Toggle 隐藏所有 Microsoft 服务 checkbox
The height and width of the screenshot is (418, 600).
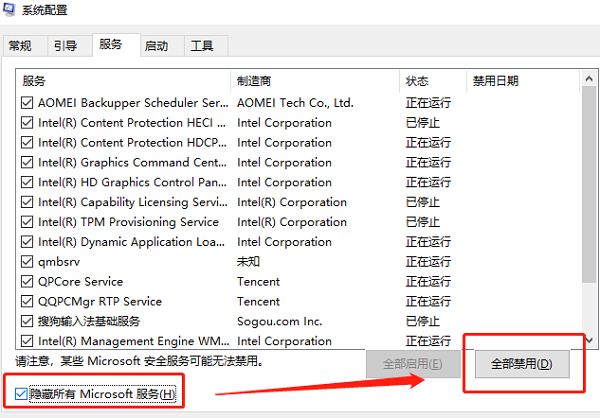coord(21,394)
